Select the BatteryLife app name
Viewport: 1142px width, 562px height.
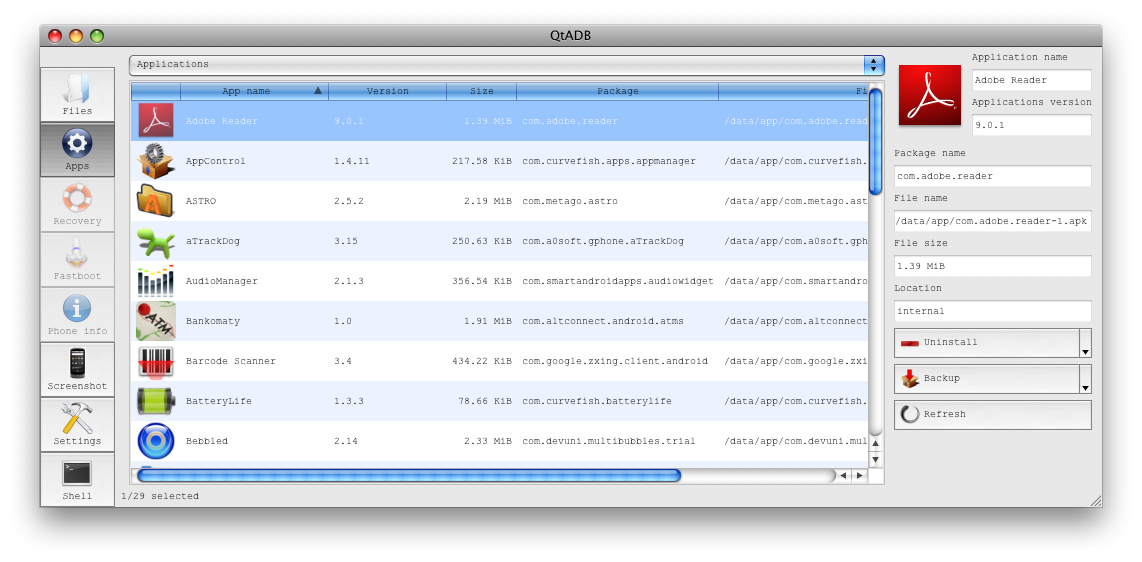tap(218, 401)
